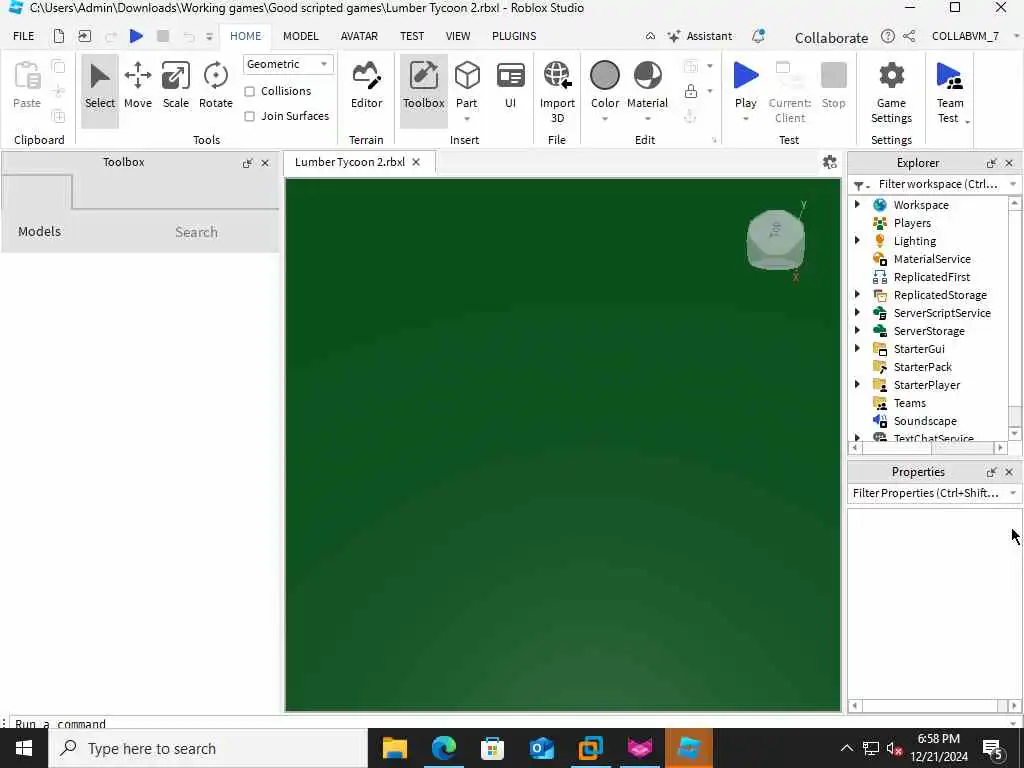Open viewport settings gear icon
Image resolution: width=1024 pixels, height=768 pixels.
pos(829,162)
